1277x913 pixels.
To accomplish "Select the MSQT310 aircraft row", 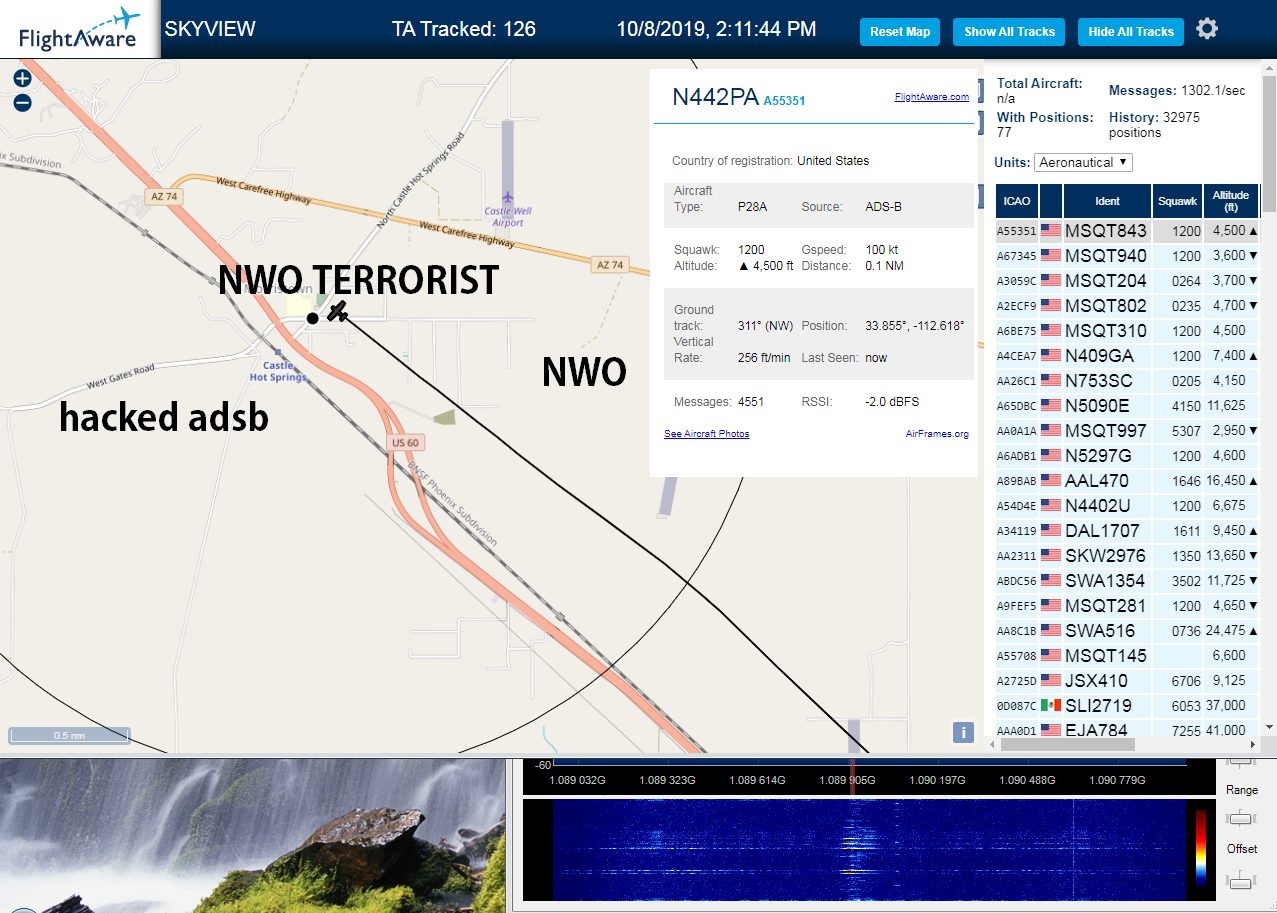I will 1127,331.
